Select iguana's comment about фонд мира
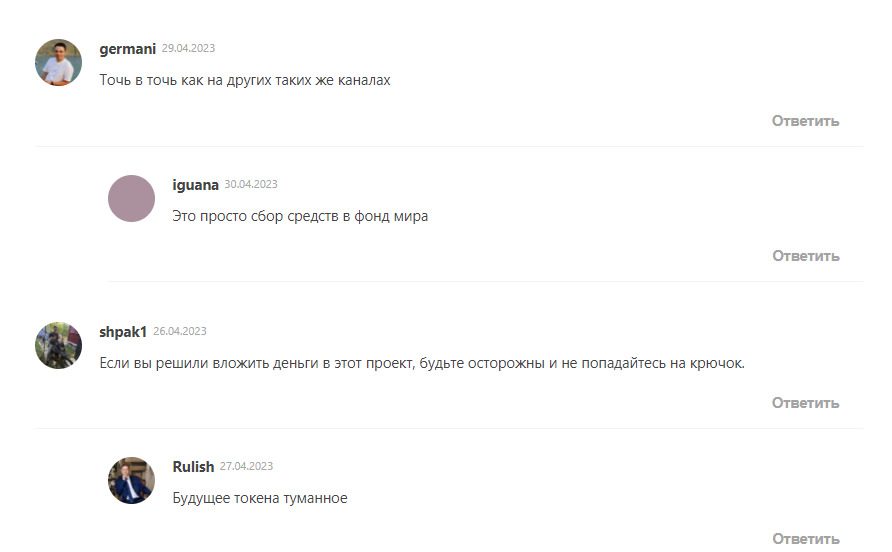Viewport: 892px width, 552px height. 300,216
